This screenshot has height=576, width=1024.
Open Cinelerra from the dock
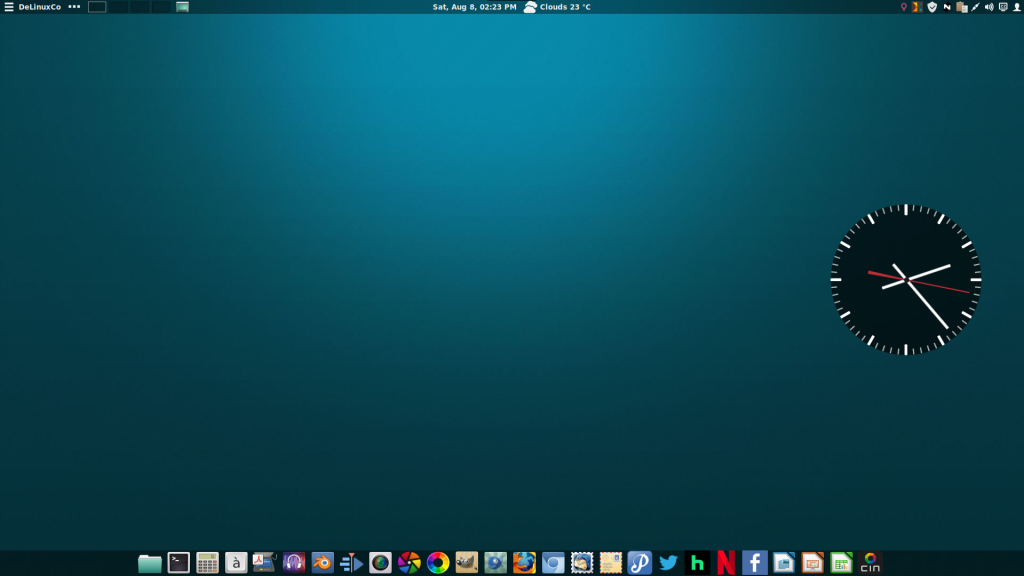pyautogui.click(x=870, y=563)
